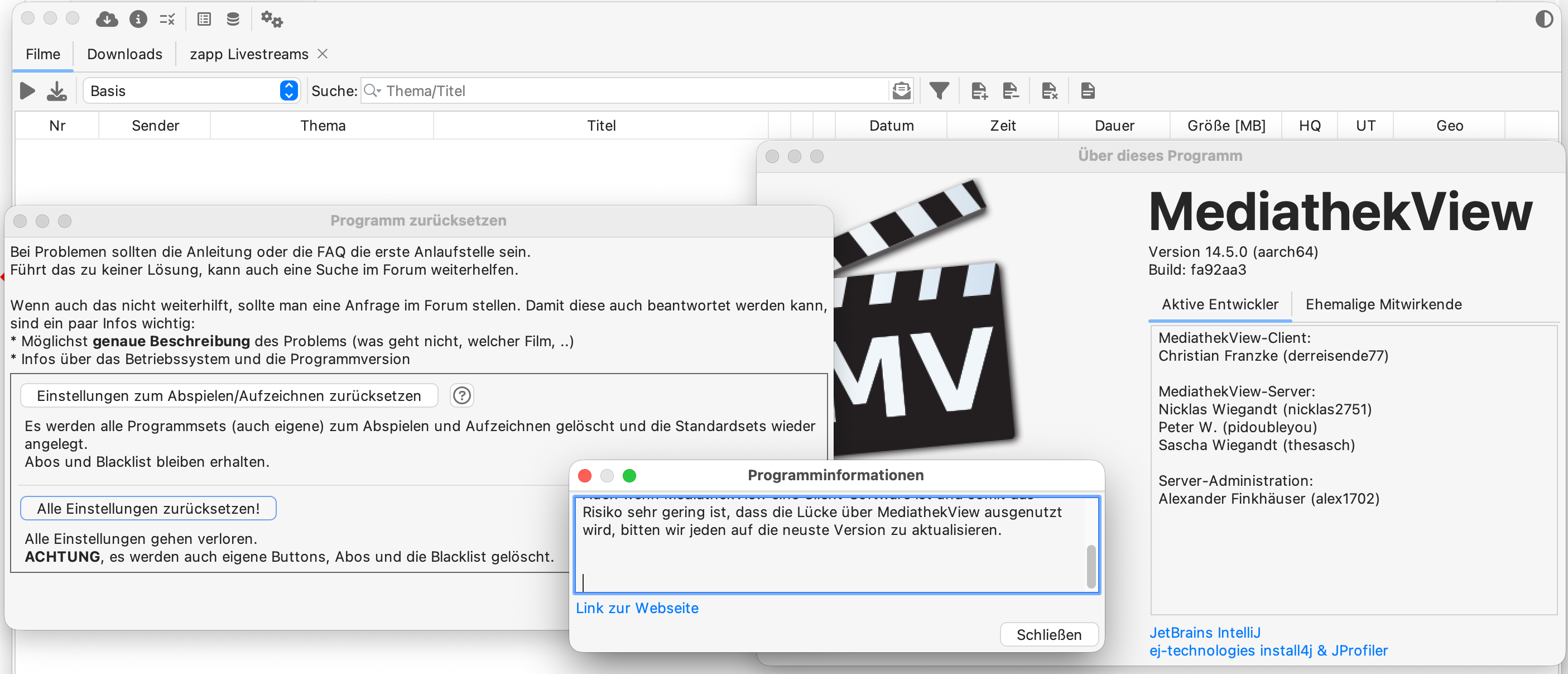The height and width of the screenshot is (674, 1568).
Task: Click the magnifier icon in search field
Action: click(371, 91)
